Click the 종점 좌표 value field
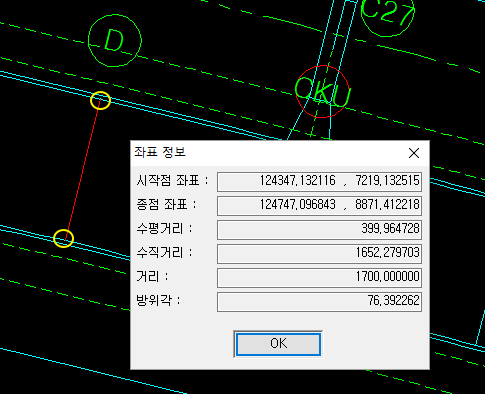Viewport: 485px width, 394px height. [x=319, y=206]
